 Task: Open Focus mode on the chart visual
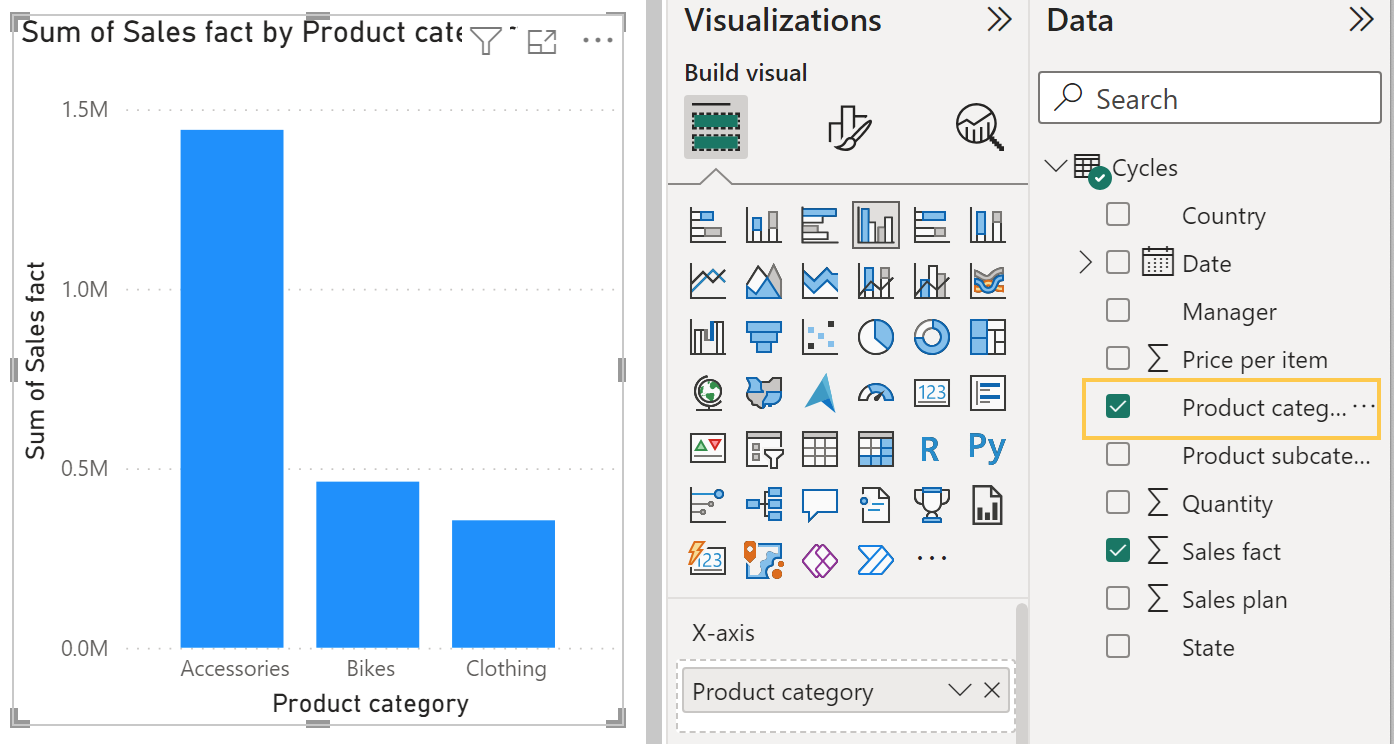(542, 41)
